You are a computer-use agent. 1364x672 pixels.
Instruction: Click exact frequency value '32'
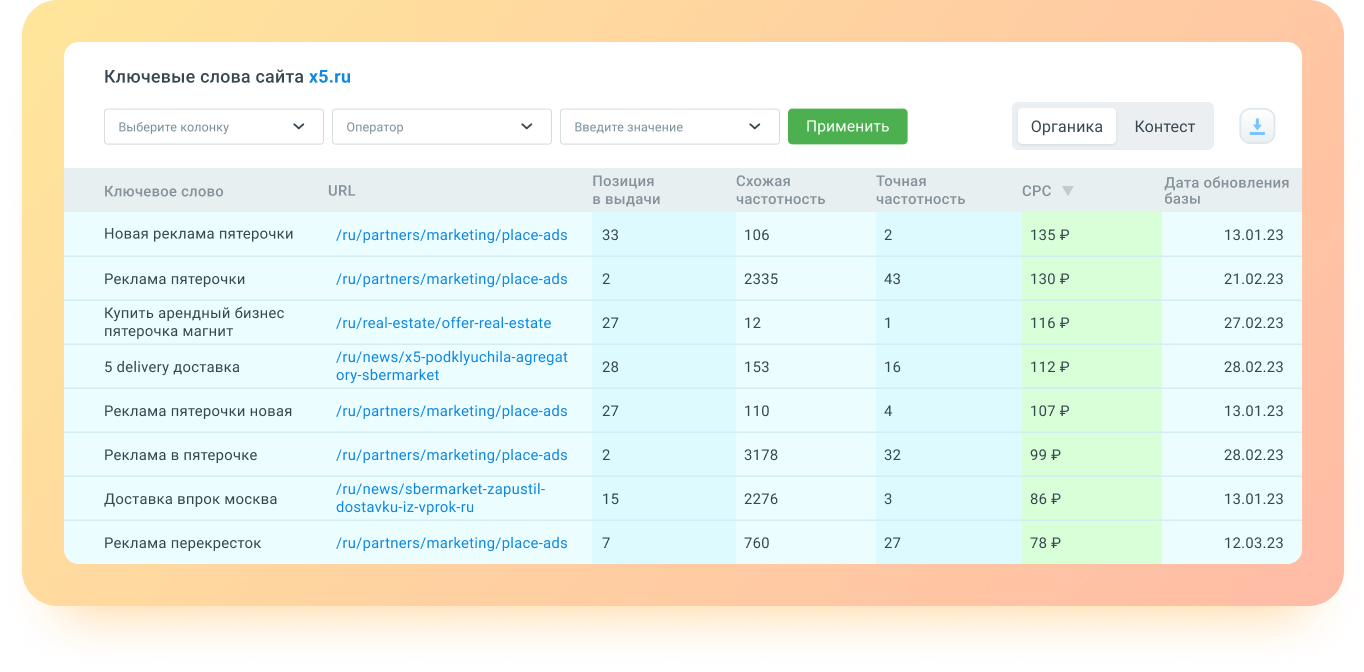coord(893,455)
